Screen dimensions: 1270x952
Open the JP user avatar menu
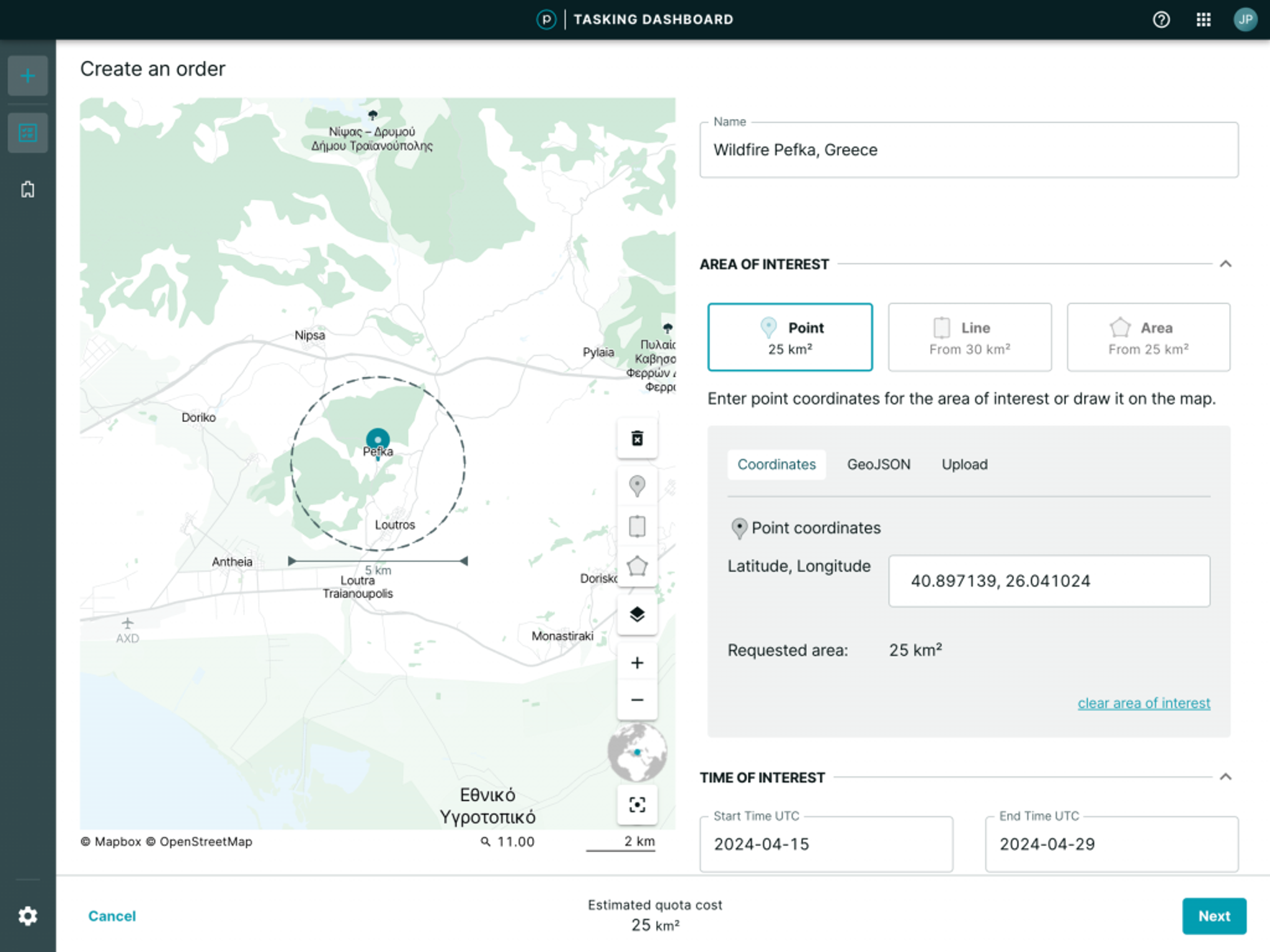click(1245, 20)
